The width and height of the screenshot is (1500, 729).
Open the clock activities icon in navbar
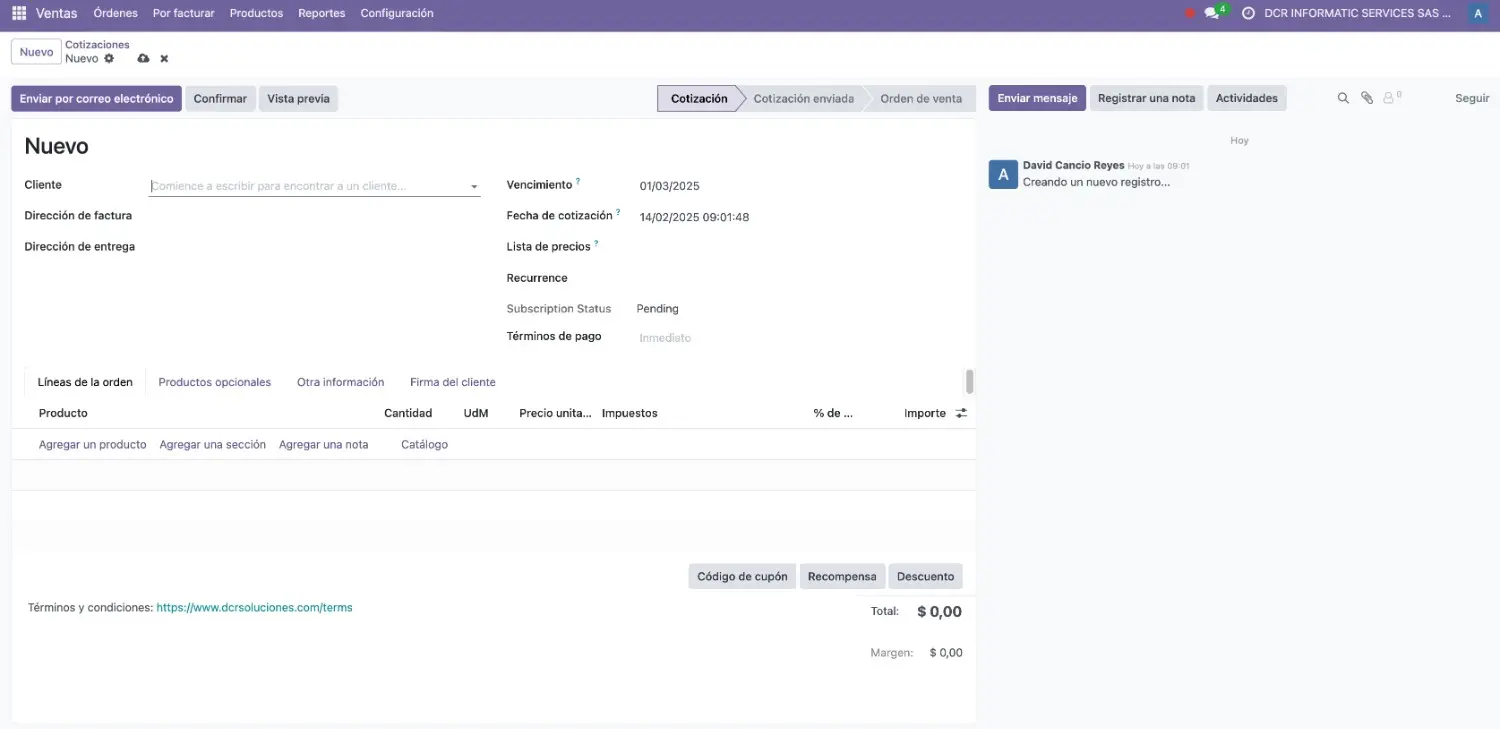point(1248,14)
